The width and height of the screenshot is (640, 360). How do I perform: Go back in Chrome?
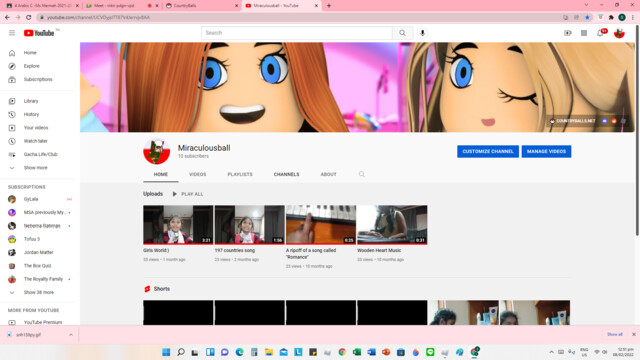pyautogui.click(x=7, y=18)
